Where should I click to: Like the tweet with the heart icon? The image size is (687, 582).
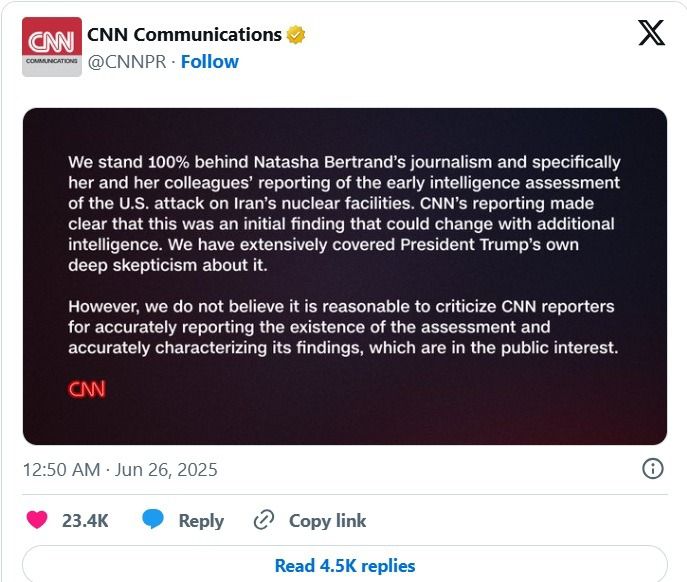tap(37, 520)
